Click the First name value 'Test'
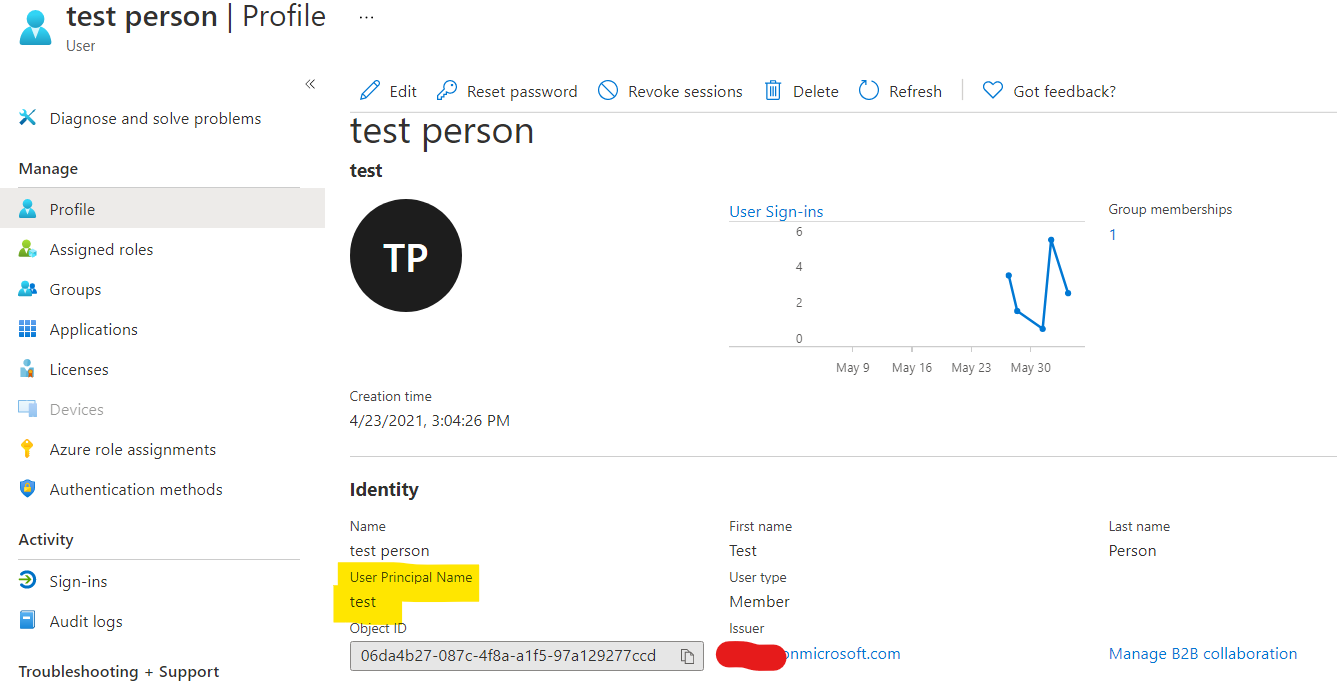 [743, 551]
